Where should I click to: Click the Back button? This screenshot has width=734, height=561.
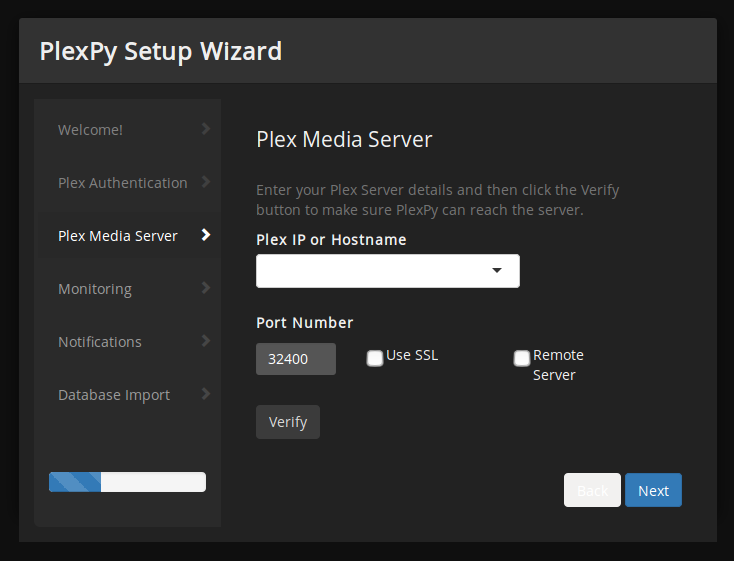pyautogui.click(x=592, y=490)
